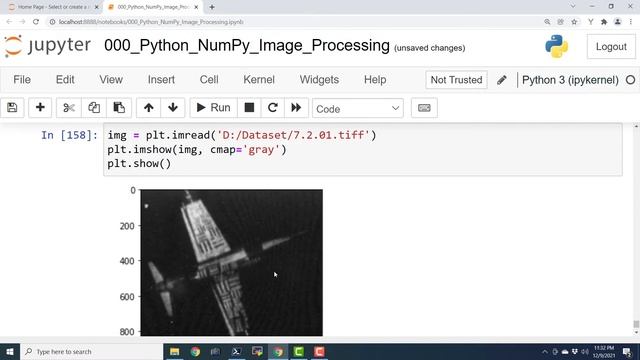Rename notebook via title 000_Python_NumPy_Image_Processing
The width and height of the screenshot is (640, 360).
(x=247, y=46)
